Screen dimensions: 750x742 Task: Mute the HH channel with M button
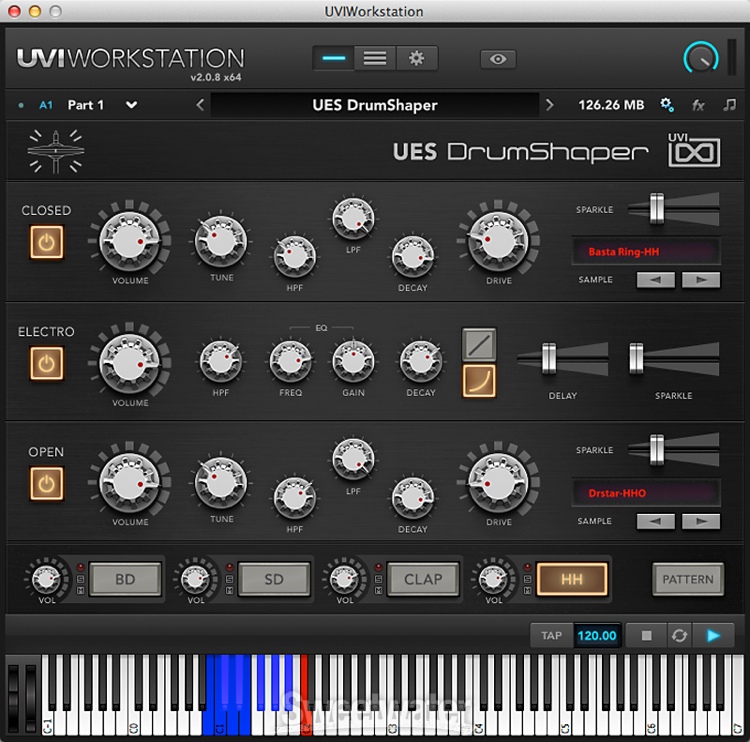[527, 591]
